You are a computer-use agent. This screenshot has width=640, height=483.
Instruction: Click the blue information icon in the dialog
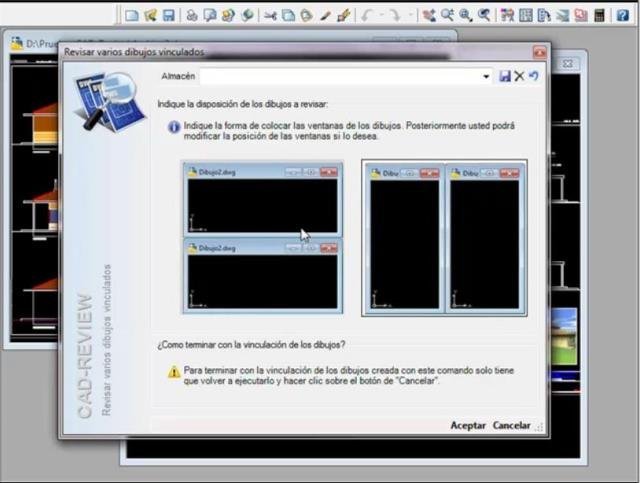click(173, 127)
